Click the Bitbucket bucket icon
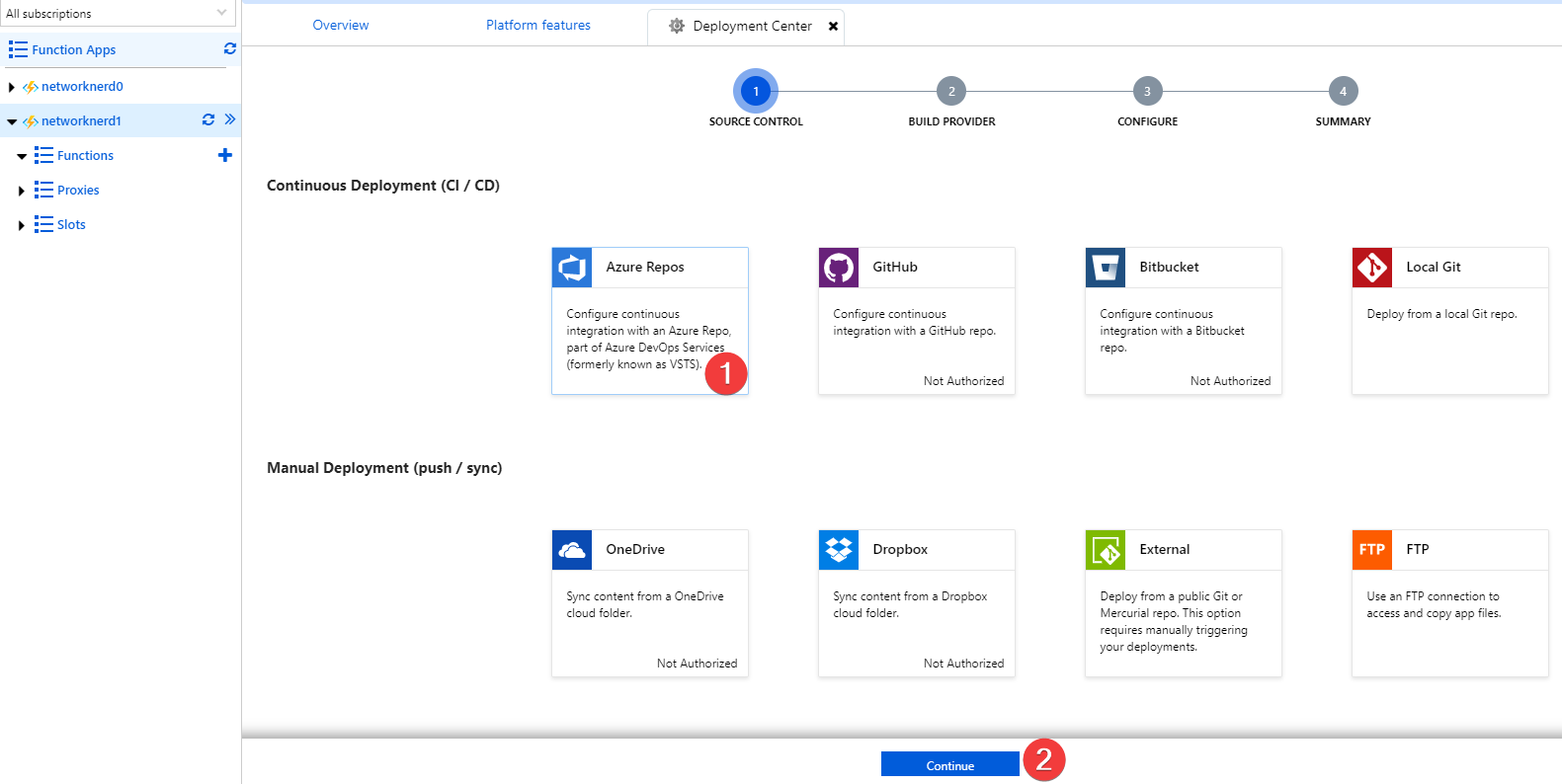This screenshot has width=1562, height=784. pos(1106,268)
